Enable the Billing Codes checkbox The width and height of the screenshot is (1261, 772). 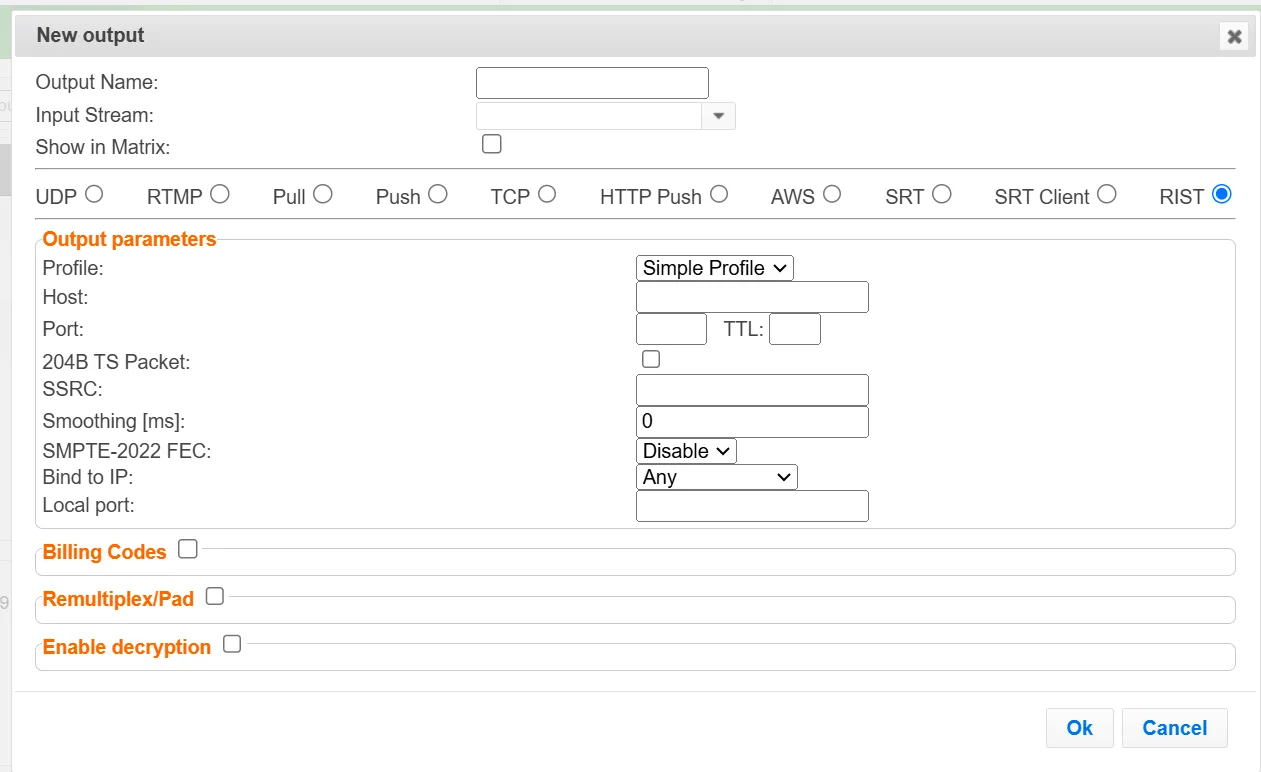188,548
